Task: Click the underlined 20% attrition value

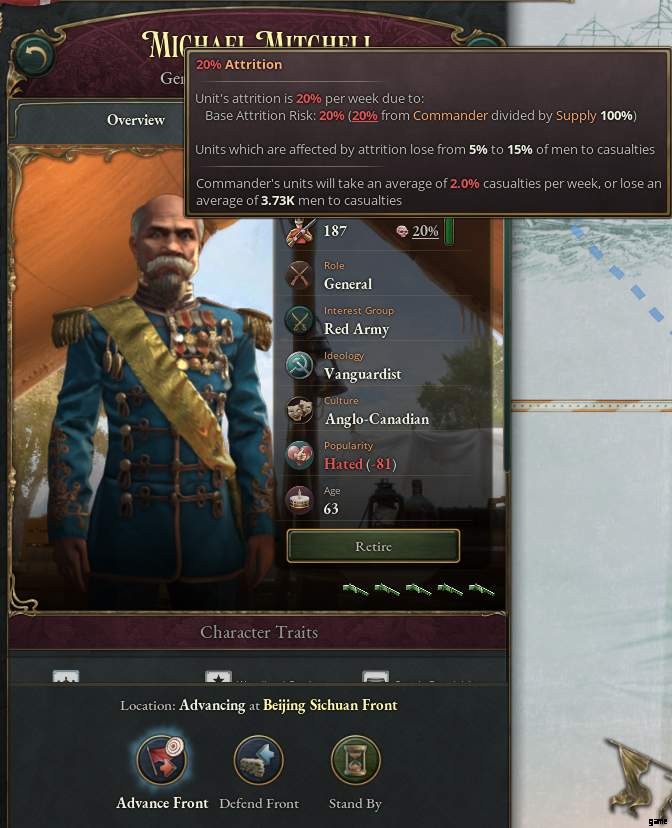Action: pos(425,231)
